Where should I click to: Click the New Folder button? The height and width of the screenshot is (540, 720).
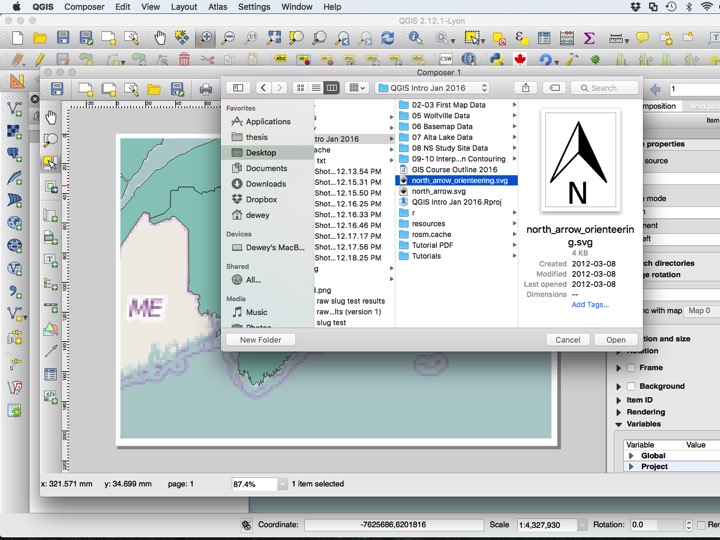[x=260, y=340]
